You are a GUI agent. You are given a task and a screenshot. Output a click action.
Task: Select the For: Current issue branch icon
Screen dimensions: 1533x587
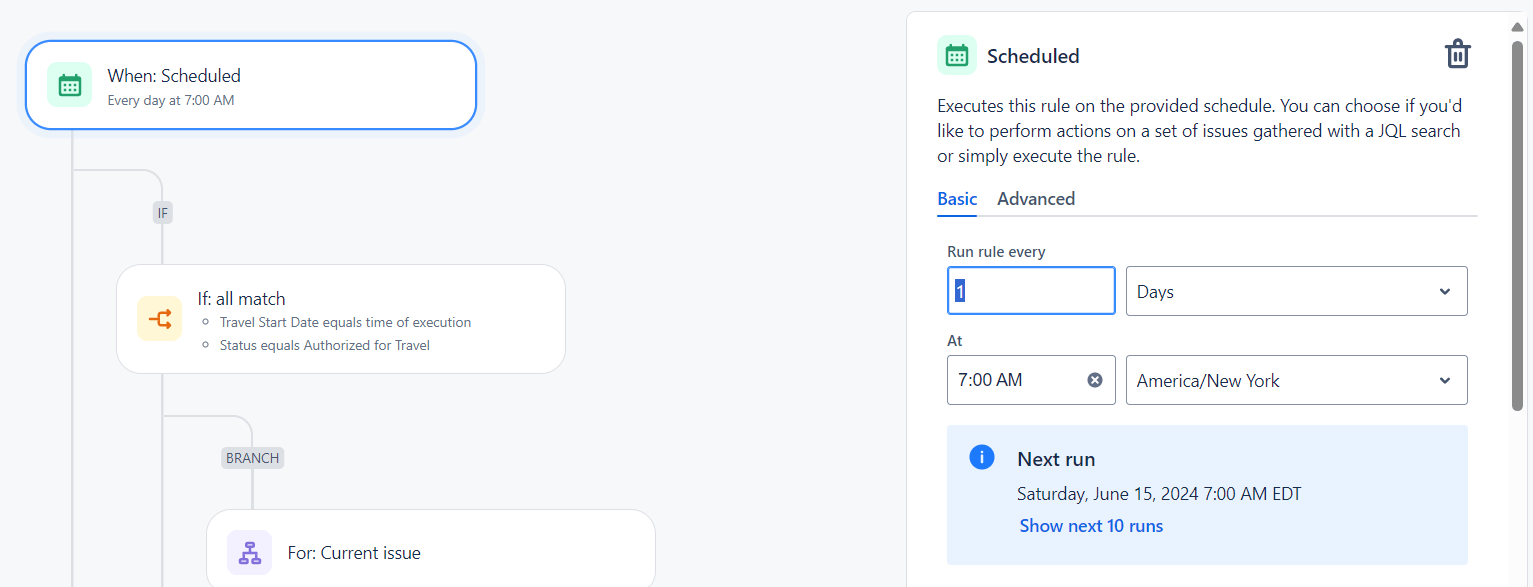pyautogui.click(x=249, y=552)
